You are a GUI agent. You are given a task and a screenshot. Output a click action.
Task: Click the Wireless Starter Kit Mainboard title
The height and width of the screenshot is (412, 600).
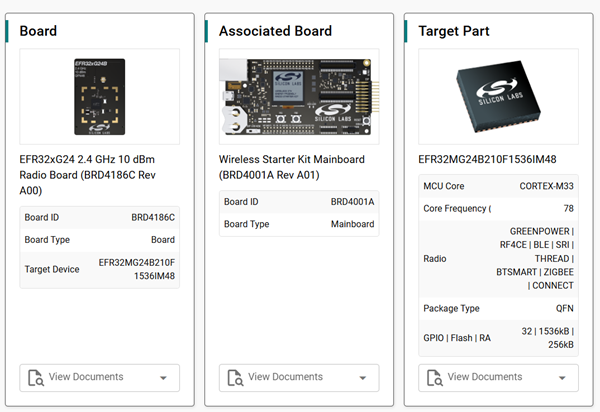click(292, 167)
